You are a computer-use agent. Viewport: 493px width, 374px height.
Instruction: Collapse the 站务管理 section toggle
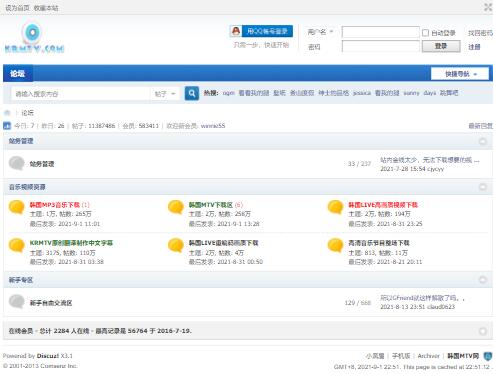(x=482, y=141)
